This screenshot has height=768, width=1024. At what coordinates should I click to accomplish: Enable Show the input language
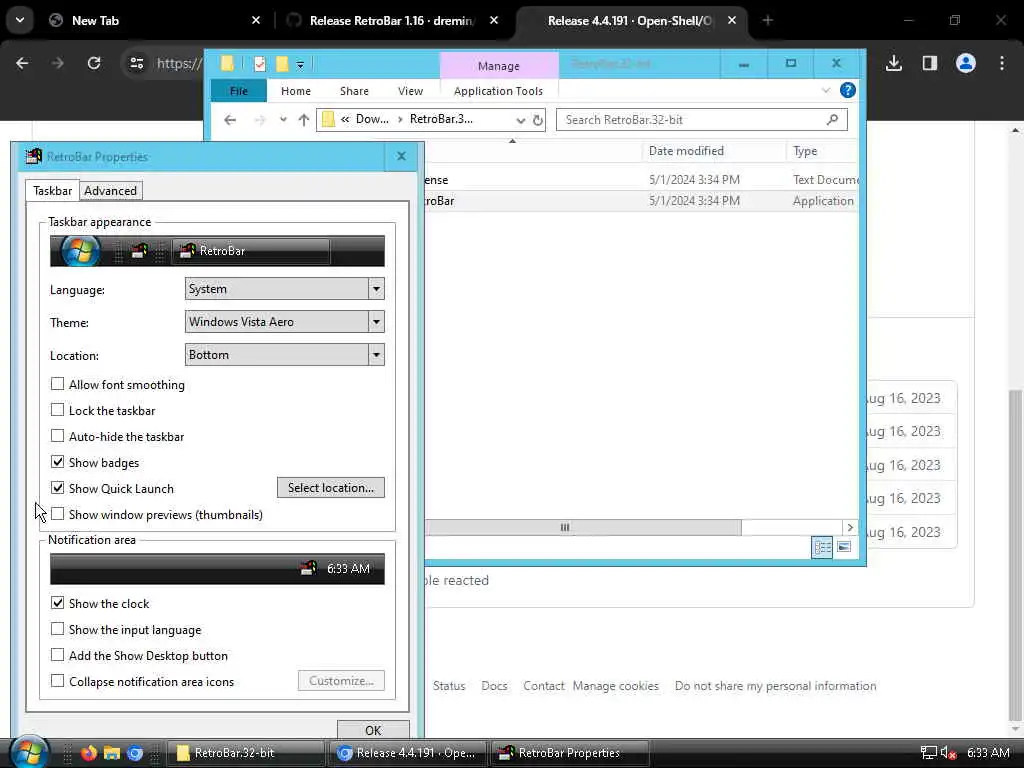tap(57, 629)
